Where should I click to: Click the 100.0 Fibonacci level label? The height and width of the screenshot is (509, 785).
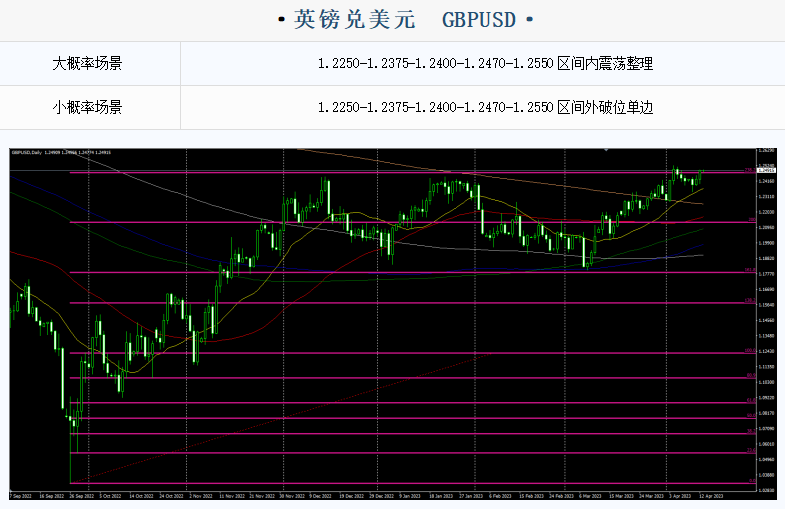click(750, 350)
